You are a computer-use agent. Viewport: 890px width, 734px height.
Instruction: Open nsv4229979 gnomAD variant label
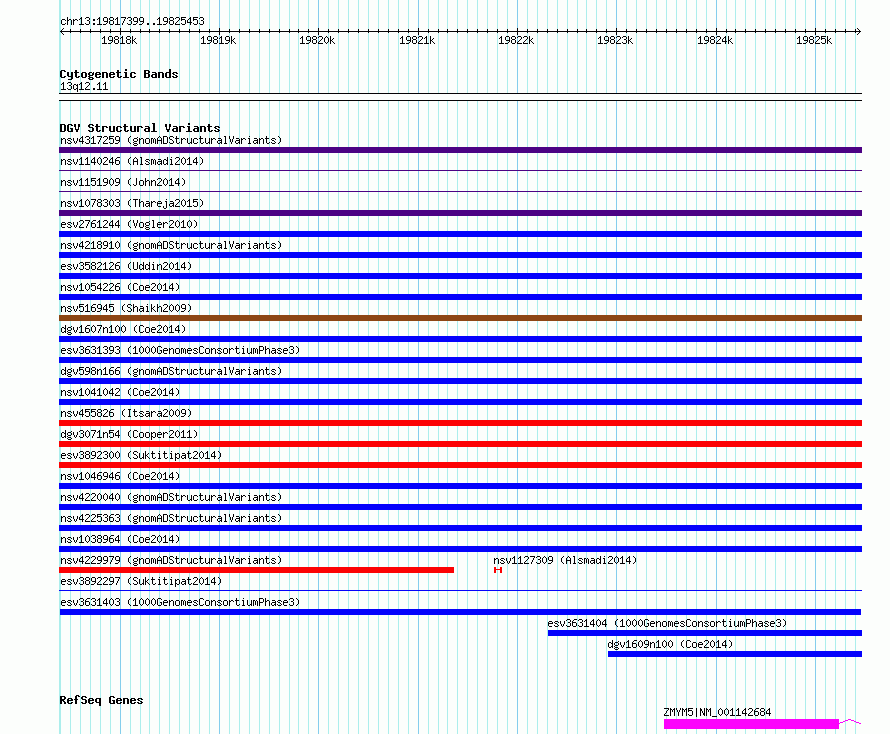(171, 560)
